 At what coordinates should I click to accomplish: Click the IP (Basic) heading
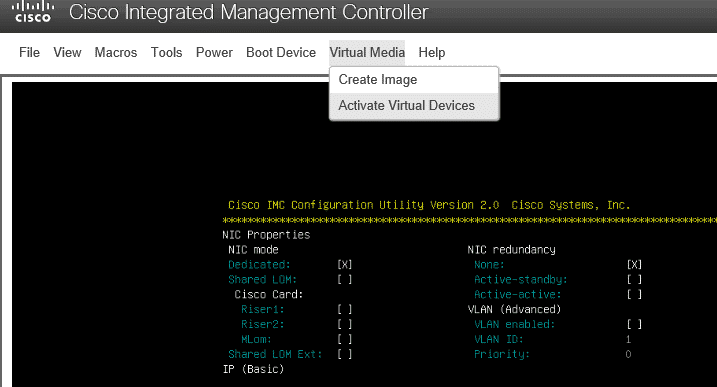pos(253,369)
